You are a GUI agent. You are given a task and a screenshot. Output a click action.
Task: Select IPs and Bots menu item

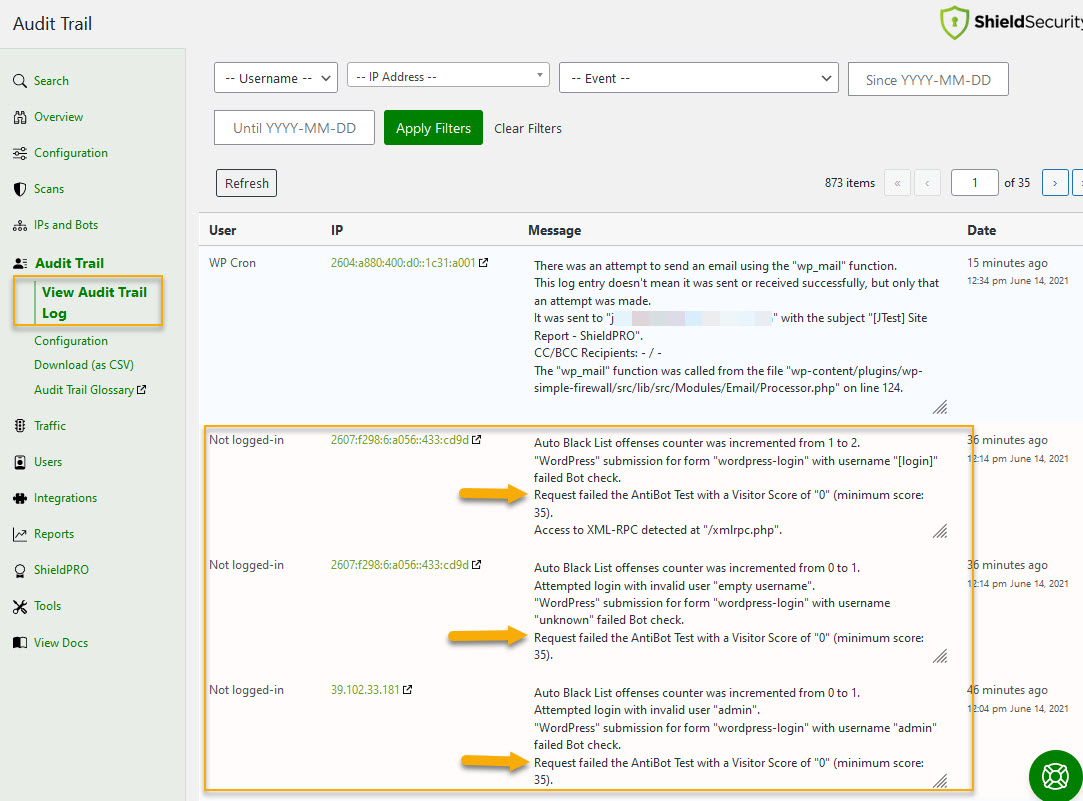(66, 225)
